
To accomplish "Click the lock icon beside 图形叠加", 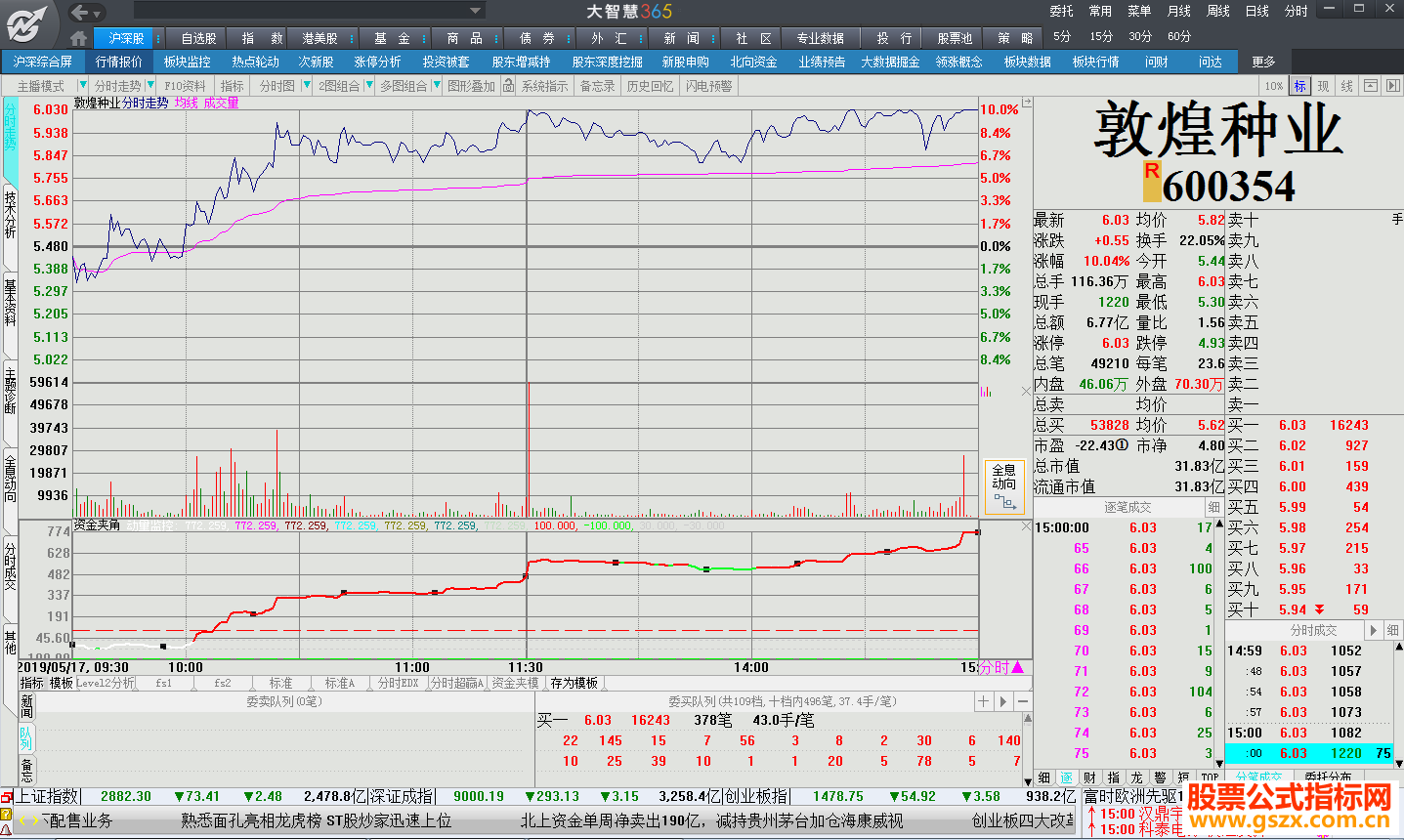I will coord(508,86).
